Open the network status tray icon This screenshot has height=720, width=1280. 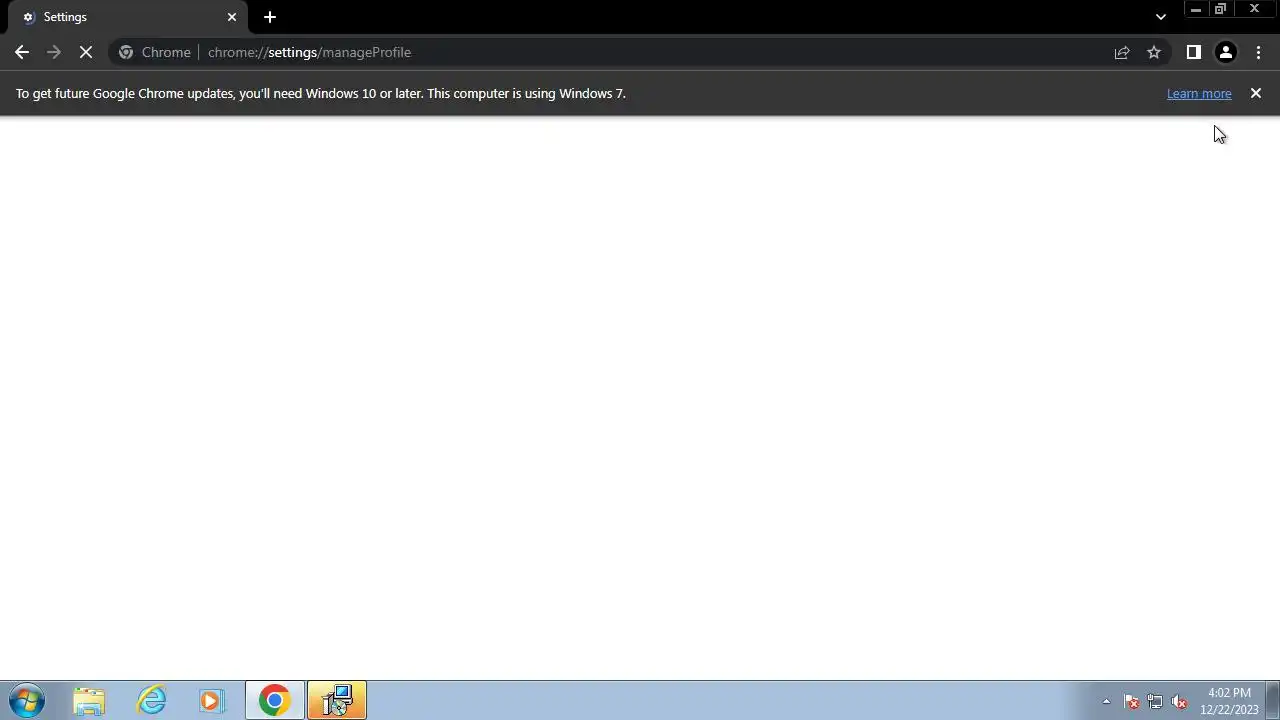tap(1155, 701)
